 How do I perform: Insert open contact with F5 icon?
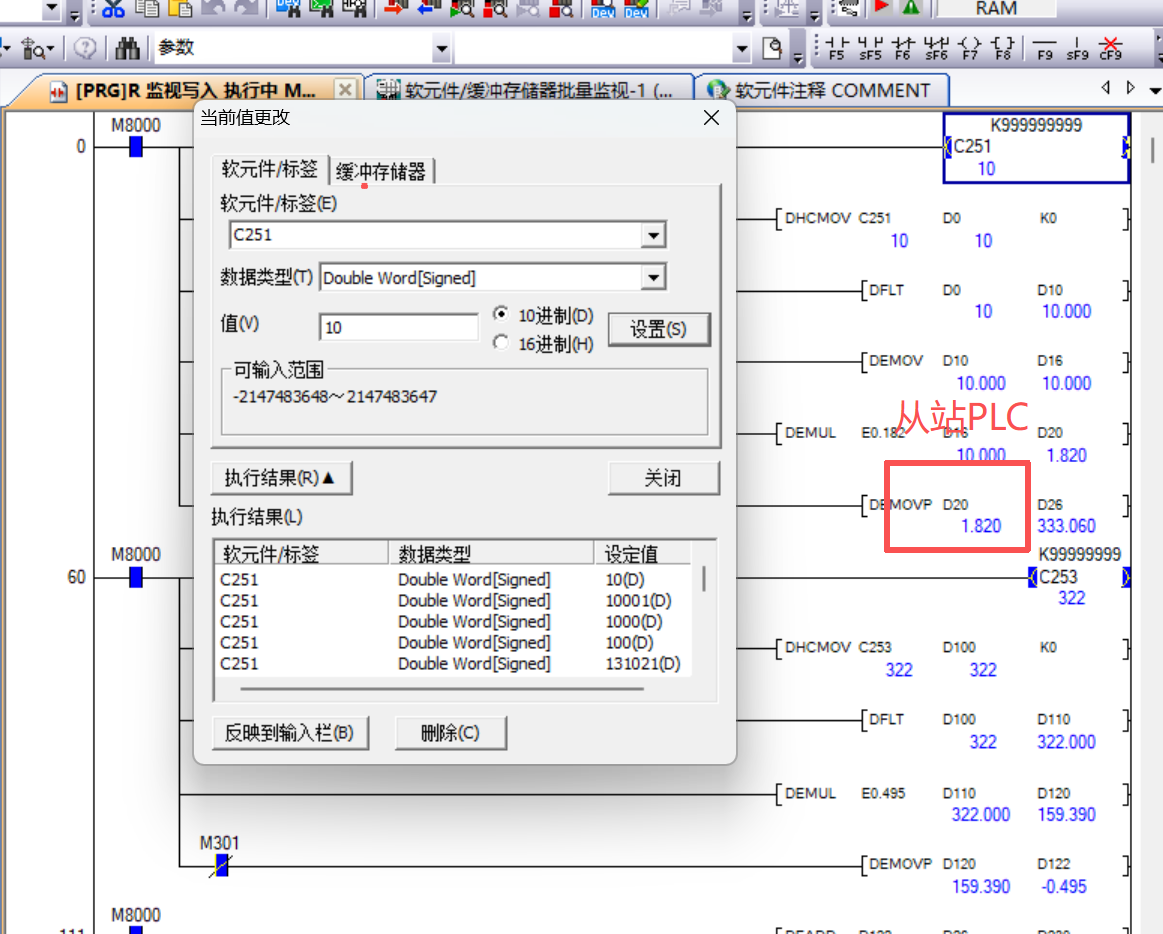[837, 47]
